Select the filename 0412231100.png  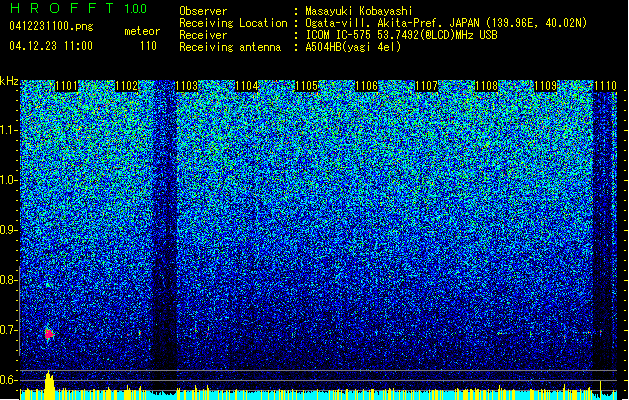51,26
